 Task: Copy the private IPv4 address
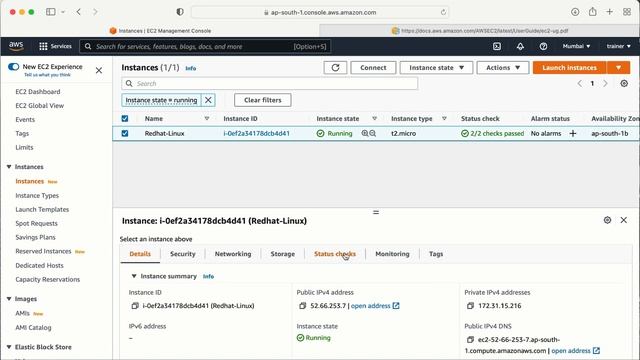pos(470,306)
